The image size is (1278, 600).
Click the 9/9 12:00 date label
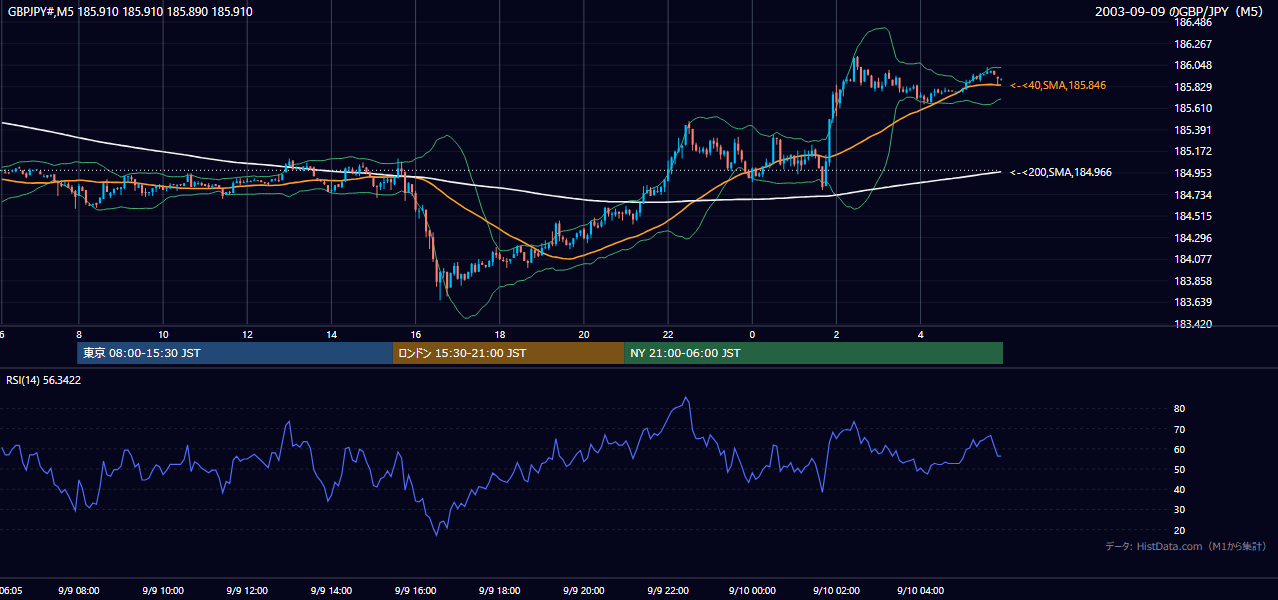click(247, 590)
